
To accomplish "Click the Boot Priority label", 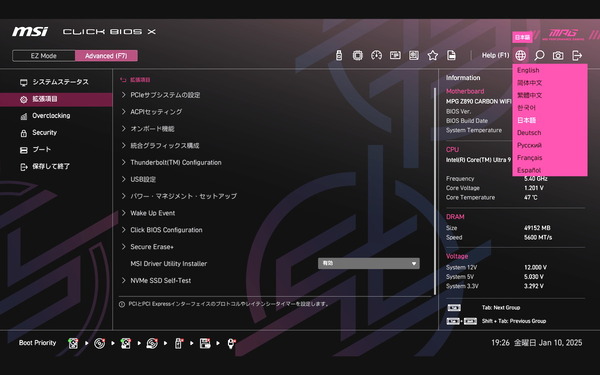I will 38,343.
